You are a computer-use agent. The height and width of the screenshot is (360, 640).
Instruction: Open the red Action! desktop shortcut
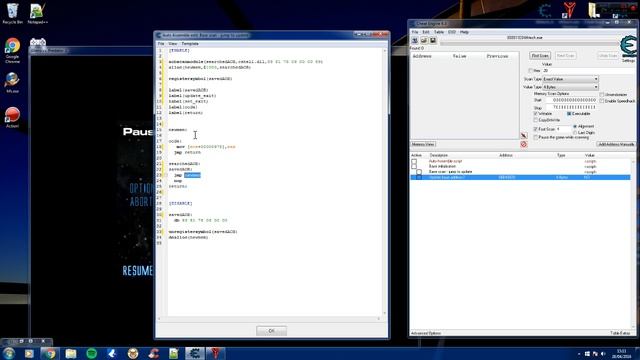12,117
